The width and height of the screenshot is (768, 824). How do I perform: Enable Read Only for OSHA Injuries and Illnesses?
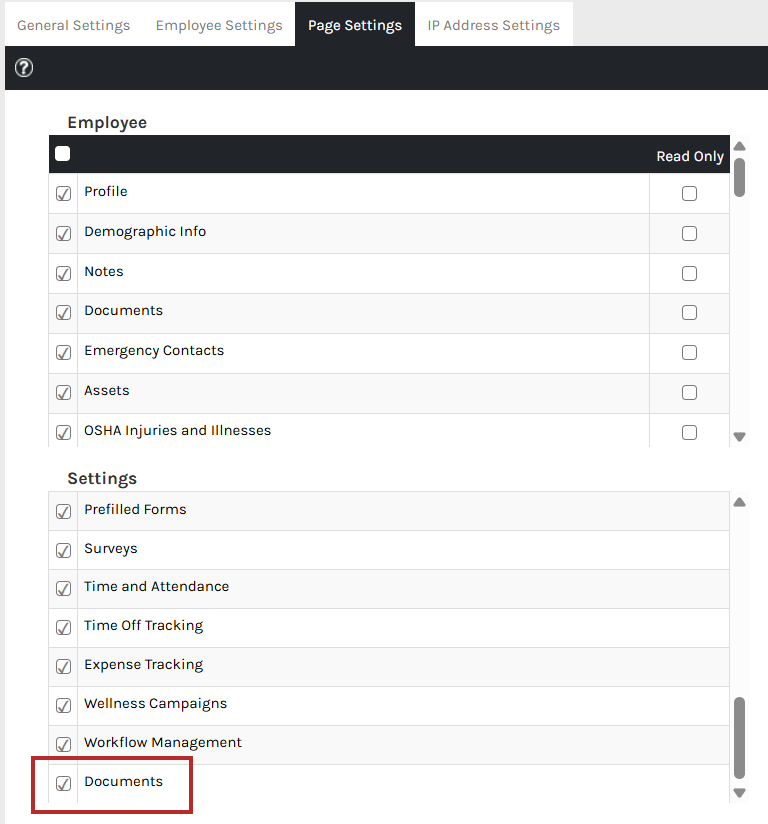pyautogui.click(x=689, y=432)
